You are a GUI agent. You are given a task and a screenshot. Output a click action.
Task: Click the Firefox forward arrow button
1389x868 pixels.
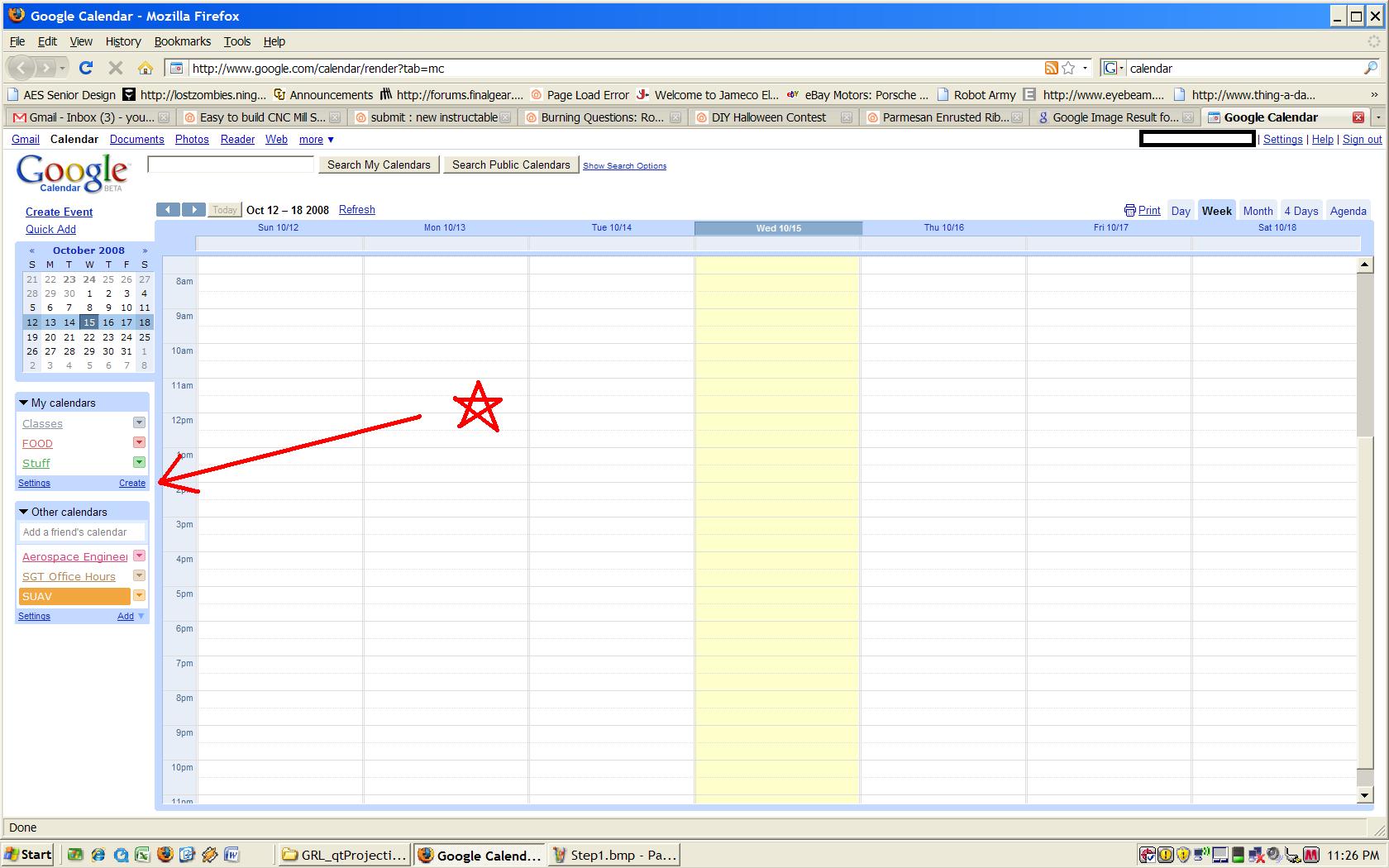pos(47,68)
